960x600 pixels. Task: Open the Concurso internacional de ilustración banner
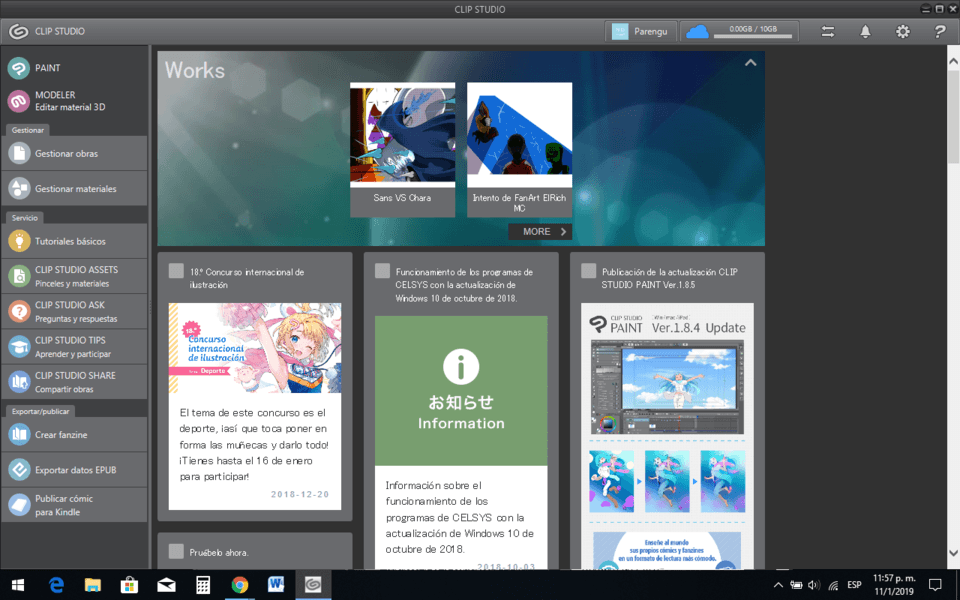[255, 348]
